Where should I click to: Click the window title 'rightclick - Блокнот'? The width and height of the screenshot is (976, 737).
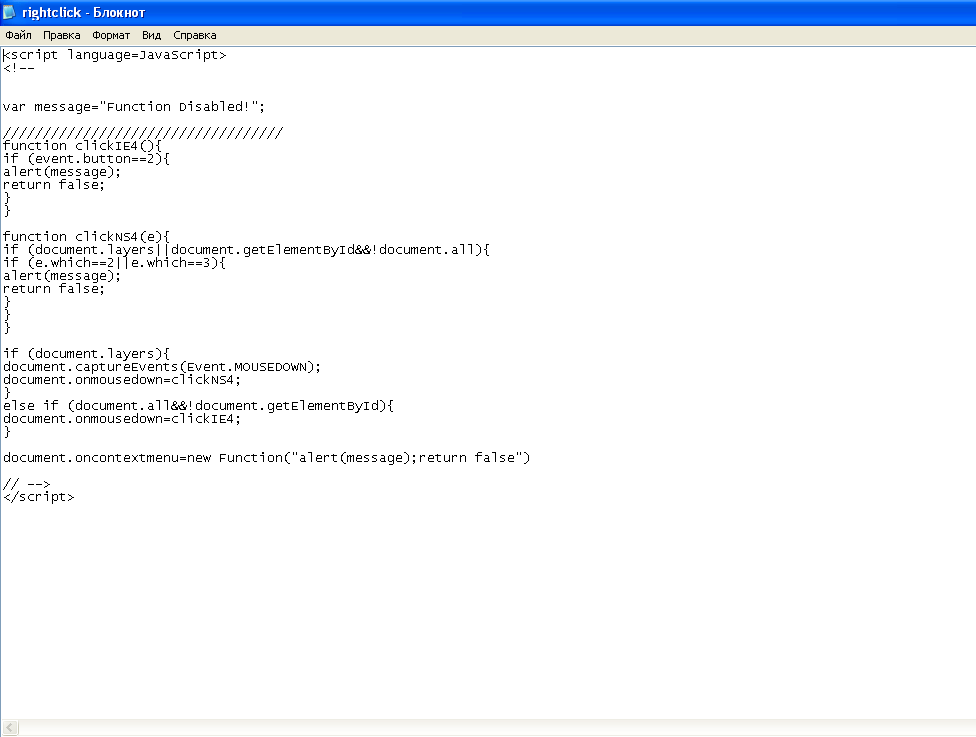pyautogui.click(x=83, y=12)
